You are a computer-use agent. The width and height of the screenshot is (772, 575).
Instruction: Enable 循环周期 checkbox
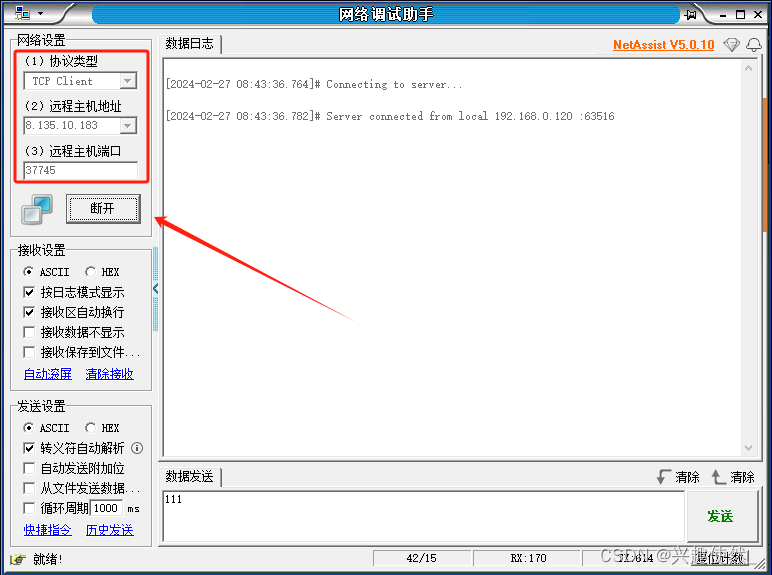tap(29, 508)
